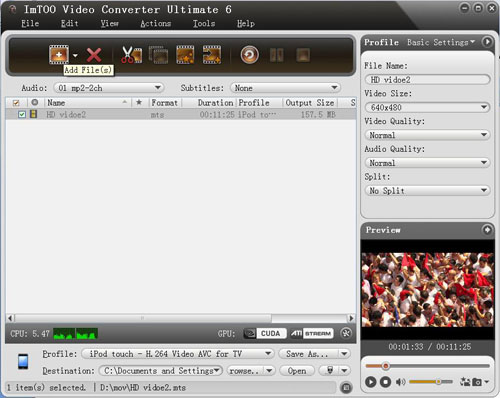Click the Open destination button
Viewport: 500px width, 398px height.
tap(297, 371)
